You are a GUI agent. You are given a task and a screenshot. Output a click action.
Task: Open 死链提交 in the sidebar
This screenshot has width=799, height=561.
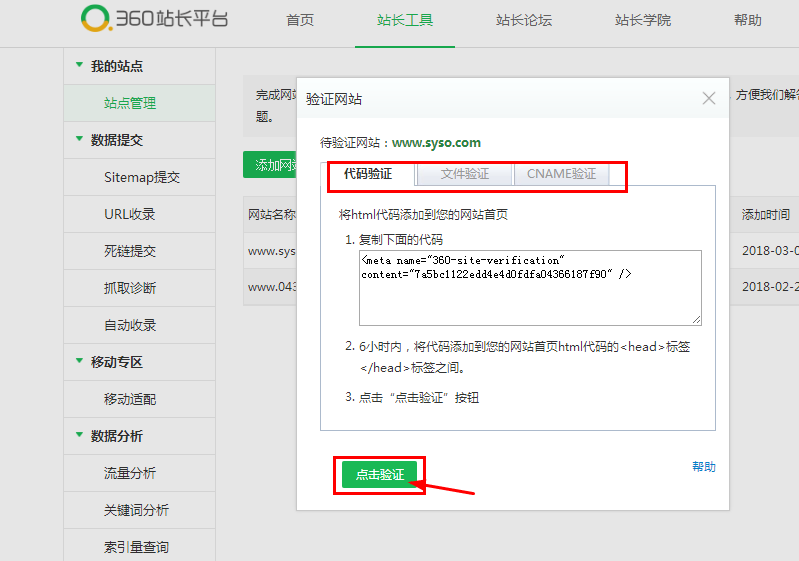(130, 251)
